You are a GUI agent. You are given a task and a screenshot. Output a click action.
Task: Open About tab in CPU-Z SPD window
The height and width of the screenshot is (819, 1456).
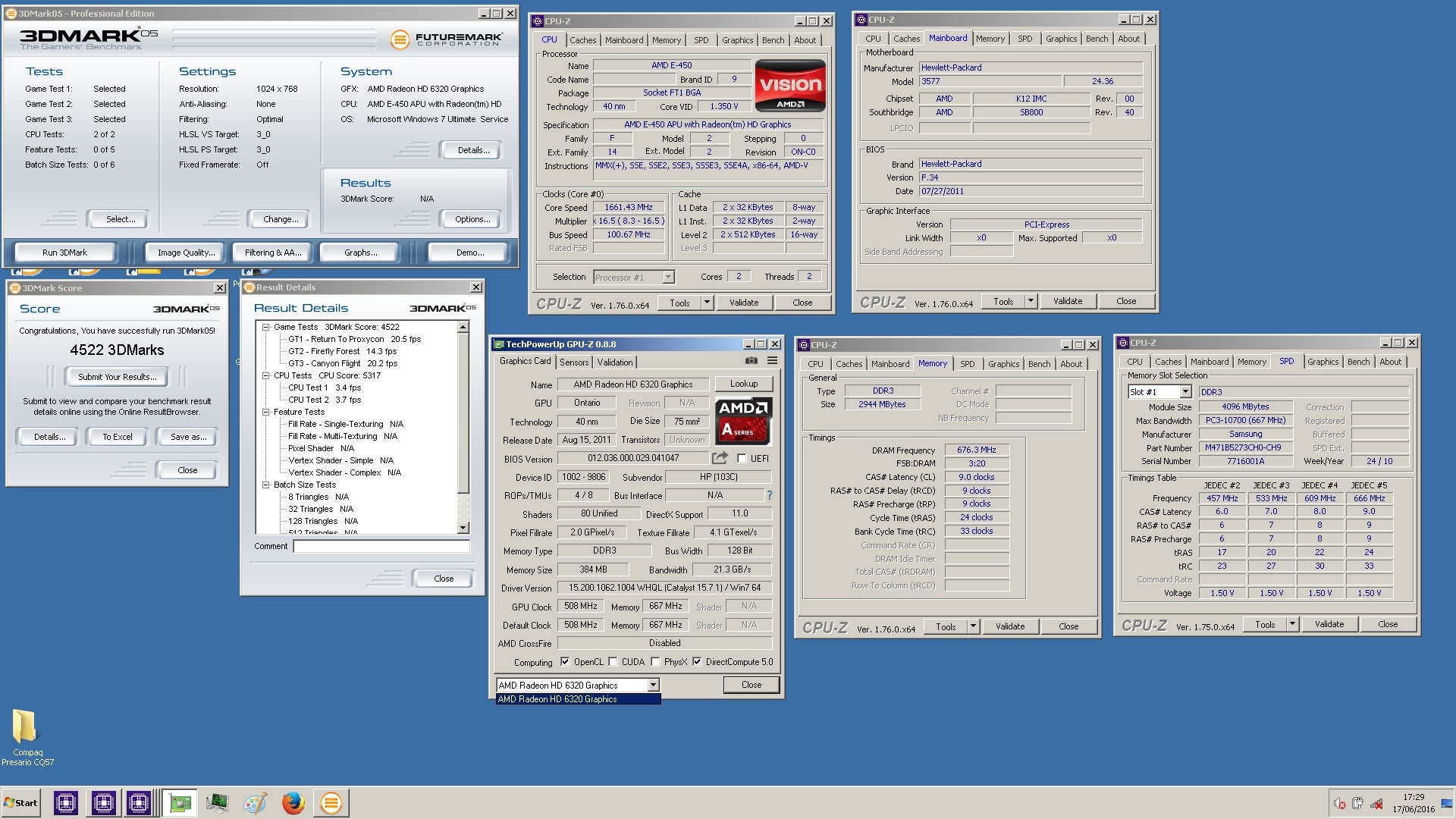[1390, 362]
